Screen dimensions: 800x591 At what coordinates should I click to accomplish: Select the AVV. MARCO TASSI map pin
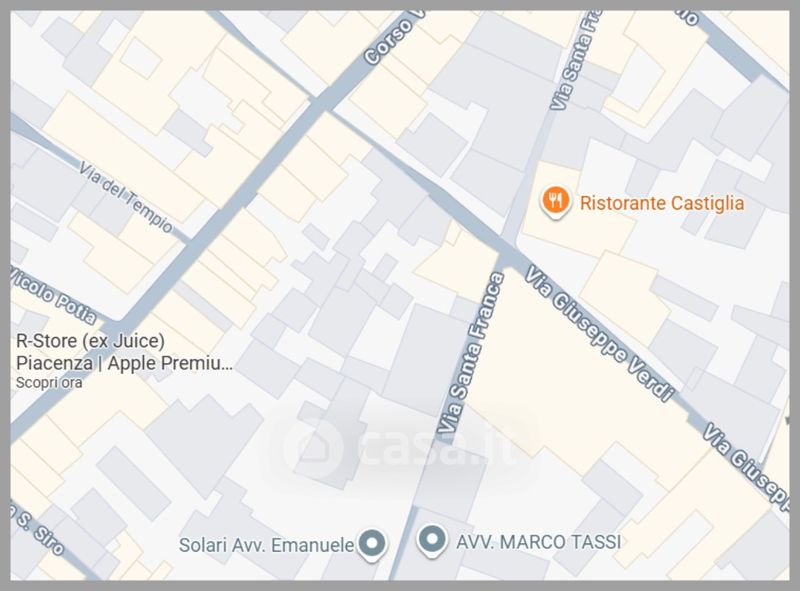click(x=432, y=541)
